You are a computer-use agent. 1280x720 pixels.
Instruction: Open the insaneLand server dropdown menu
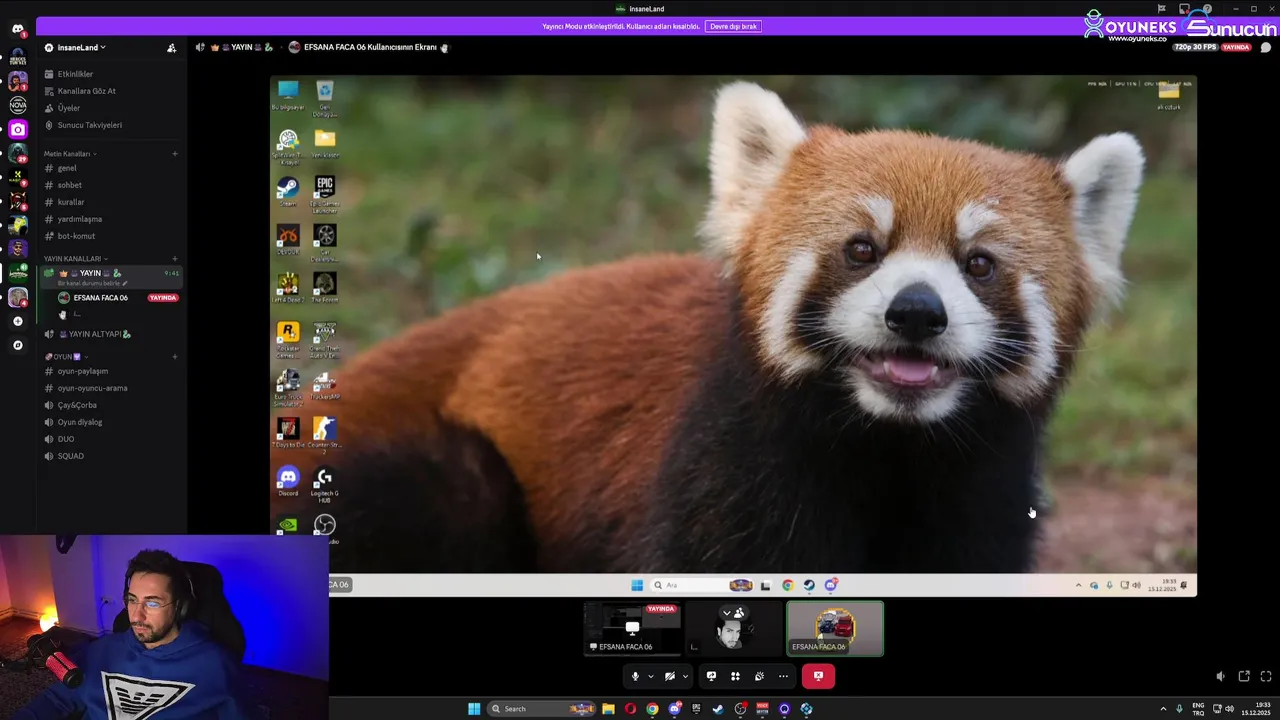[x=80, y=47]
